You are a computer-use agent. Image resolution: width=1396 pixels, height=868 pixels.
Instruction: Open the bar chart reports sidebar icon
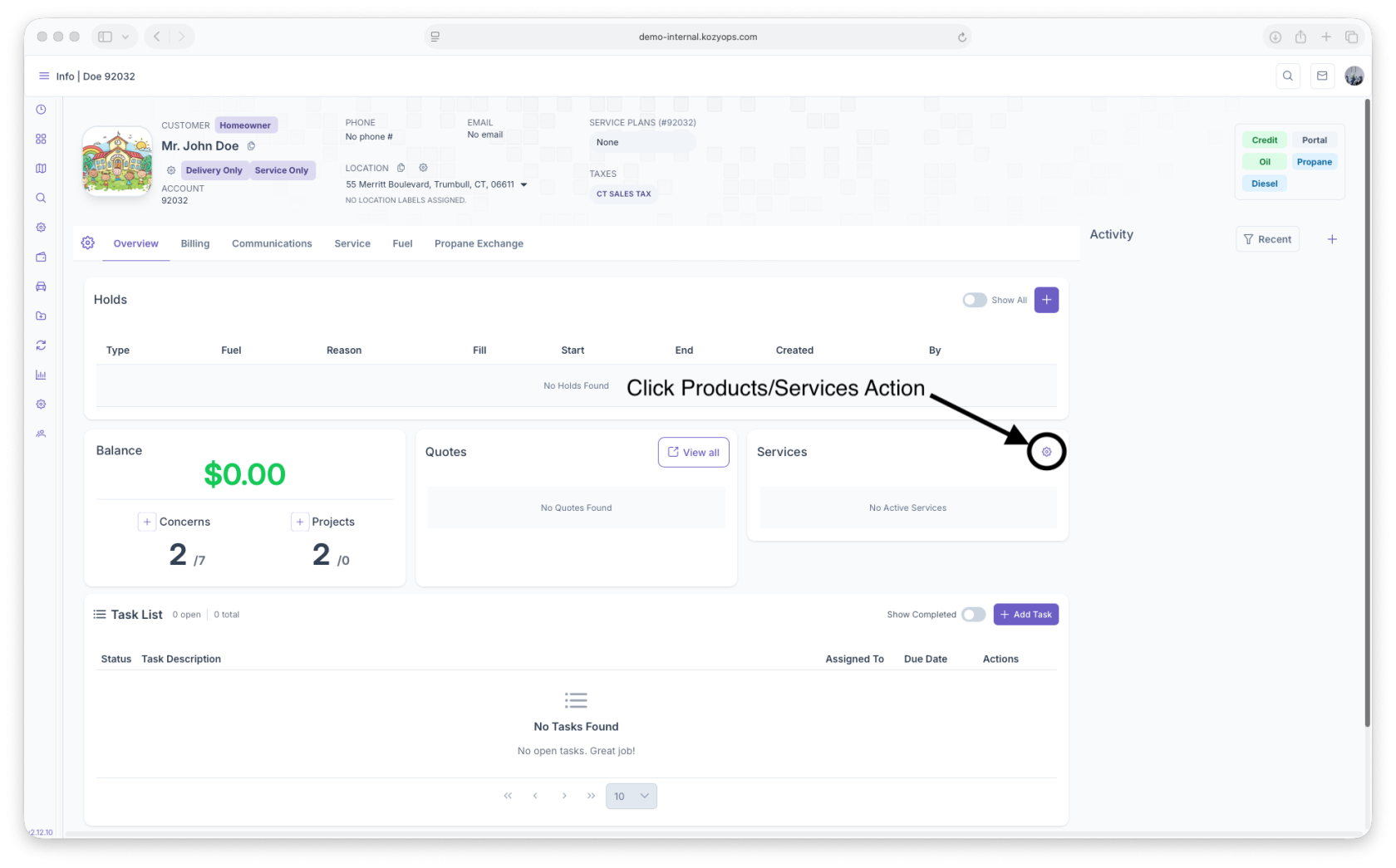tap(41, 375)
